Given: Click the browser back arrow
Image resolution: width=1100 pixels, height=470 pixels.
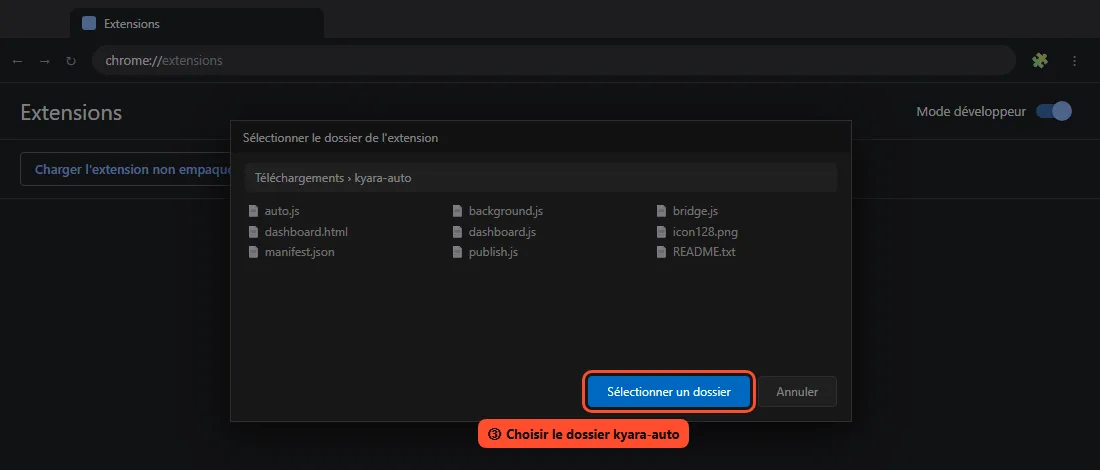Looking at the screenshot, I should 18,61.
